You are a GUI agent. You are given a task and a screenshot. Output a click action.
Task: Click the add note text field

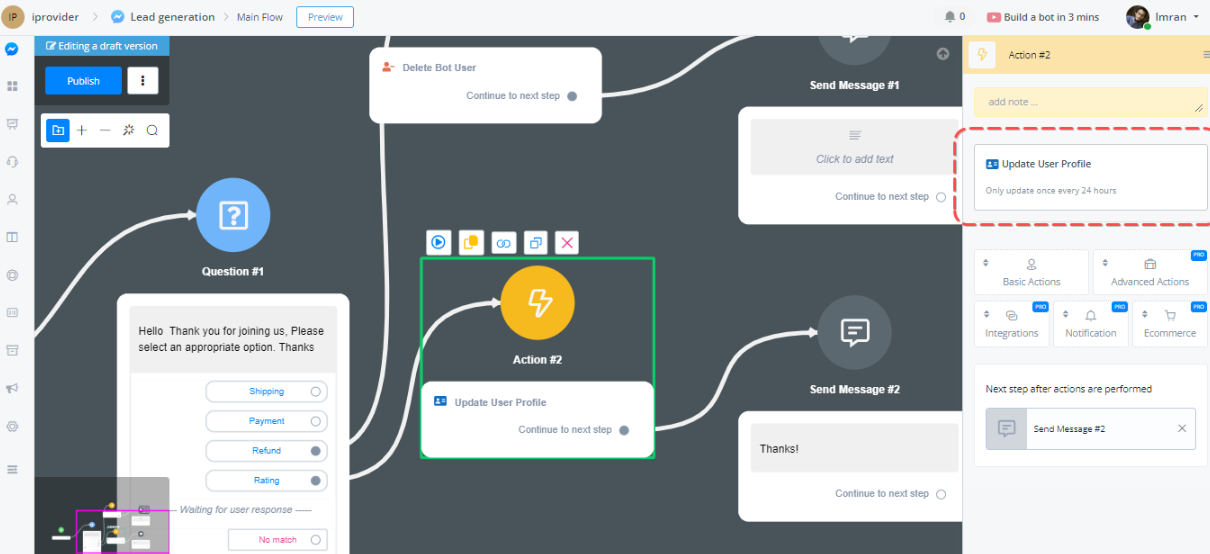(x=1088, y=102)
